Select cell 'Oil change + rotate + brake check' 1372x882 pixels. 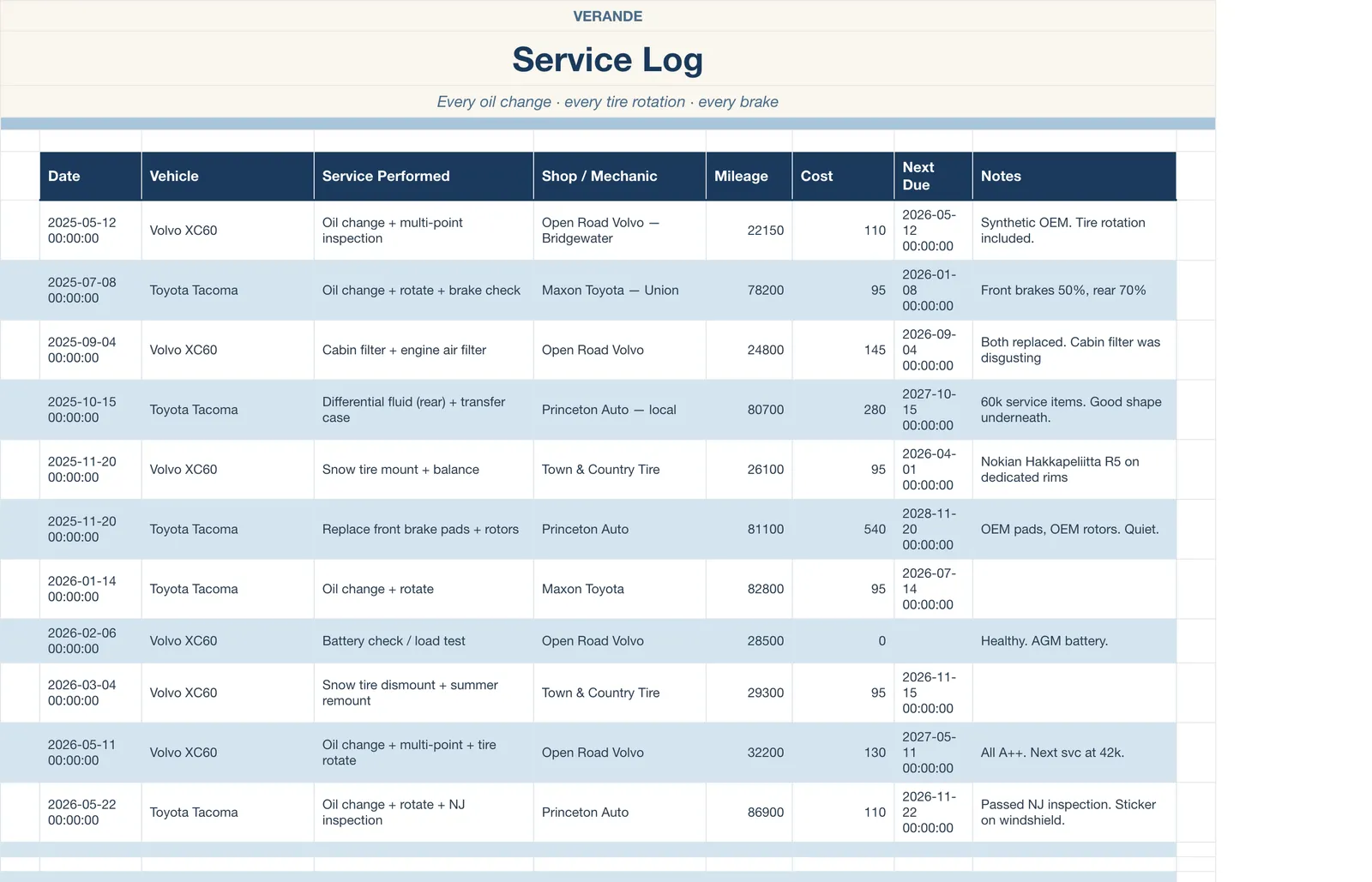coord(424,291)
